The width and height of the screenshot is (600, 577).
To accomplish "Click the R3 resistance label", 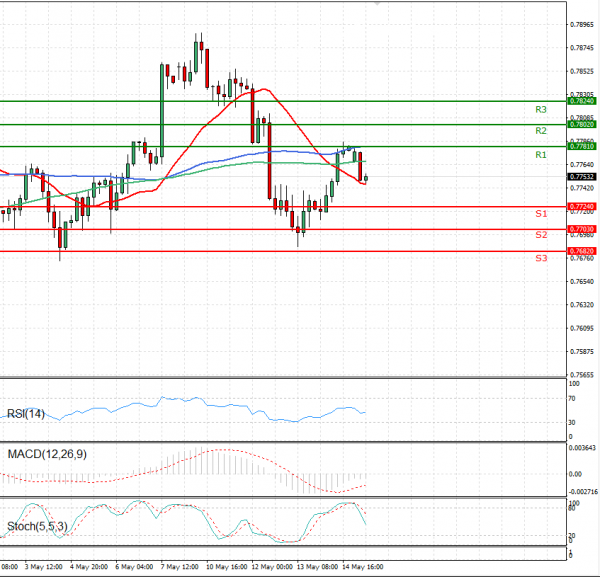I will (541, 110).
